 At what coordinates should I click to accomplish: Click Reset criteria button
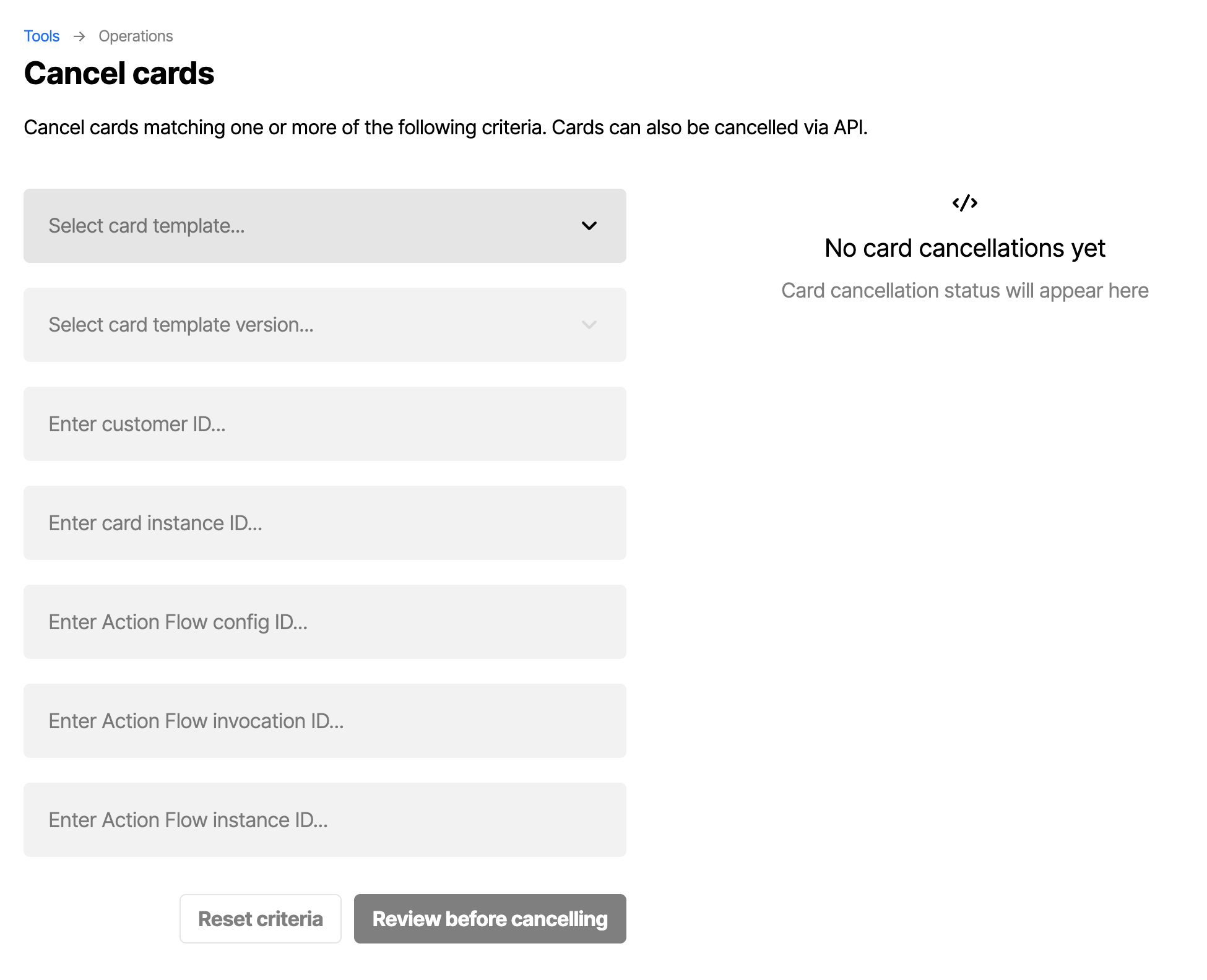(261, 918)
